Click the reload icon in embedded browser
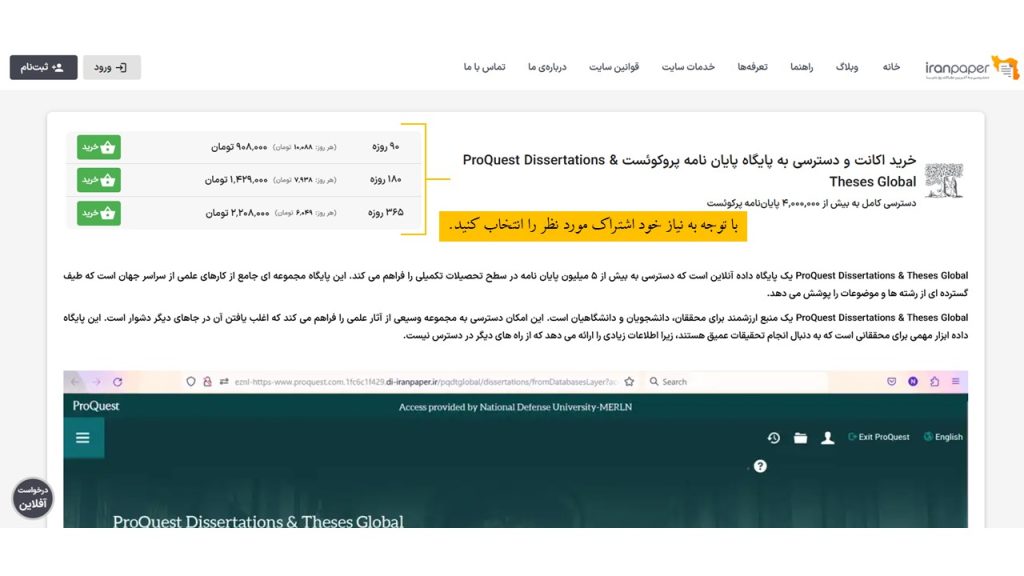Image resolution: width=1024 pixels, height=576 pixels. click(118, 381)
